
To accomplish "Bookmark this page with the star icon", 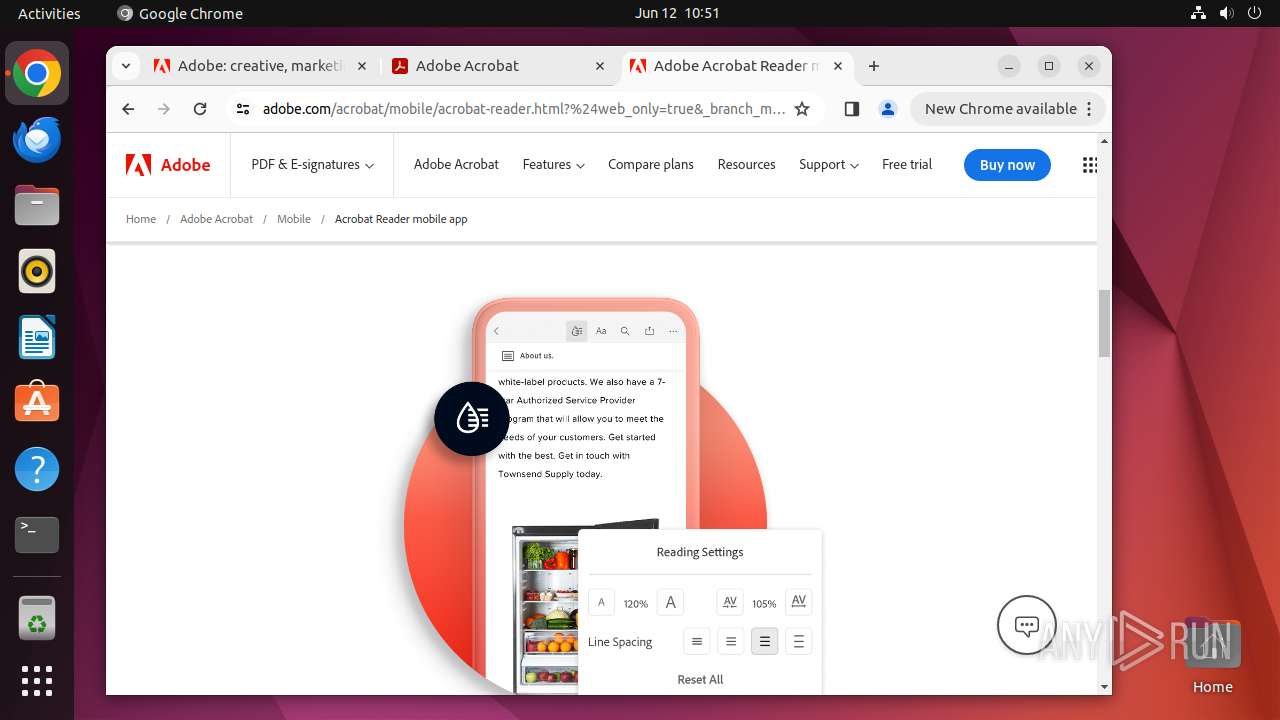I will (802, 109).
